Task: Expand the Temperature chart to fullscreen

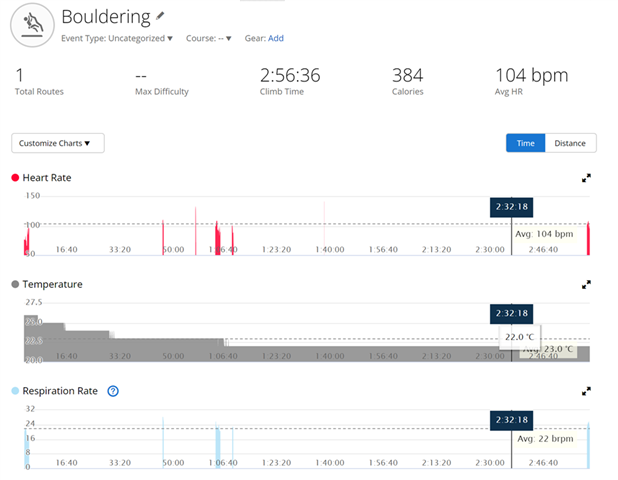Action: coord(587,285)
